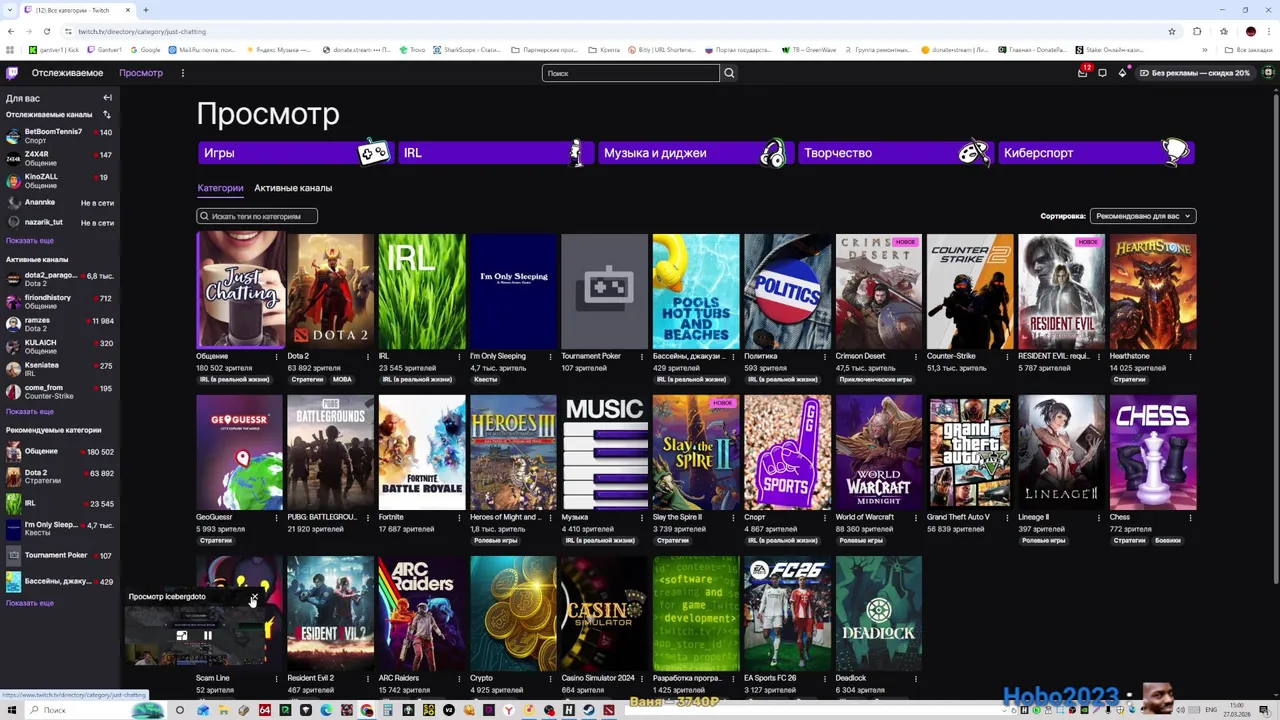Open the 'Все закладки' bookmarks folder

pyautogui.click(x=1250, y=50)
